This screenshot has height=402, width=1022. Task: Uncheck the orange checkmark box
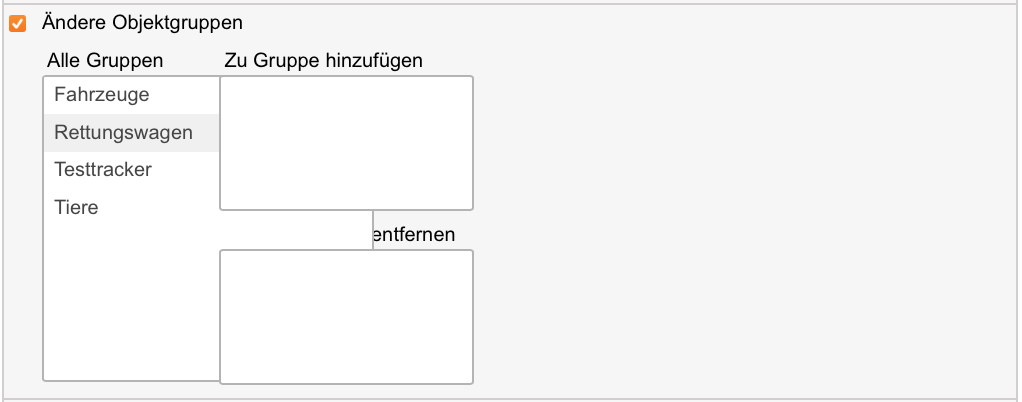tap(17, 22)
